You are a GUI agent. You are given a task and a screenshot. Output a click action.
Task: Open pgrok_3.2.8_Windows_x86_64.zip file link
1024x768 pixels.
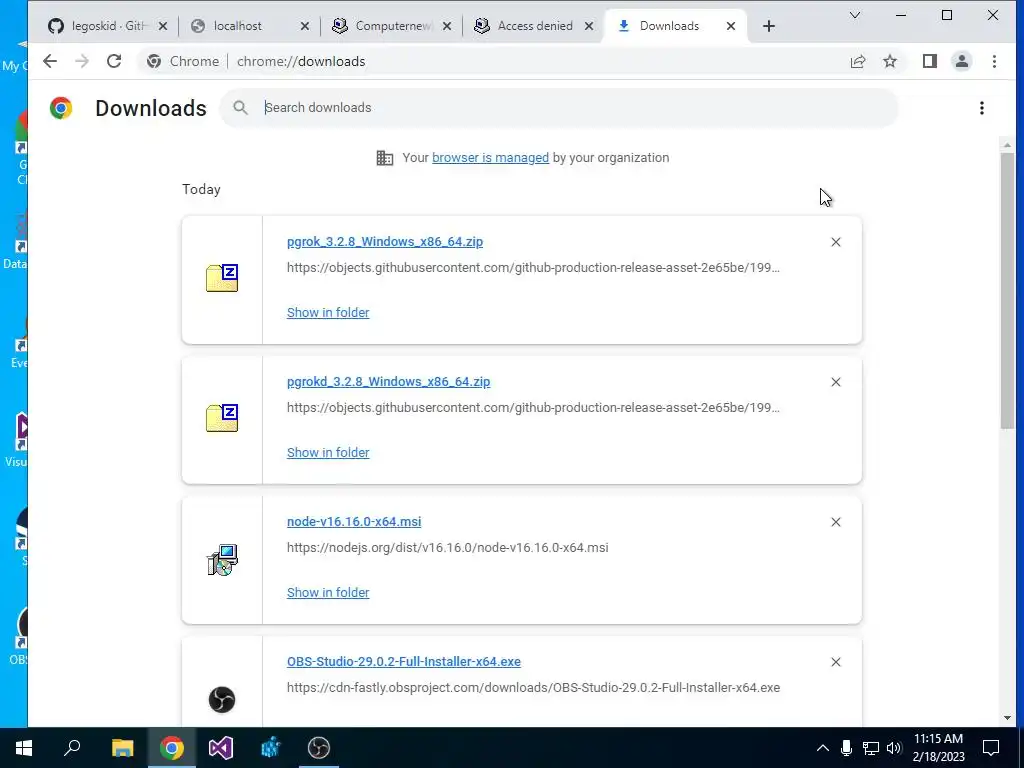(385, 242)
